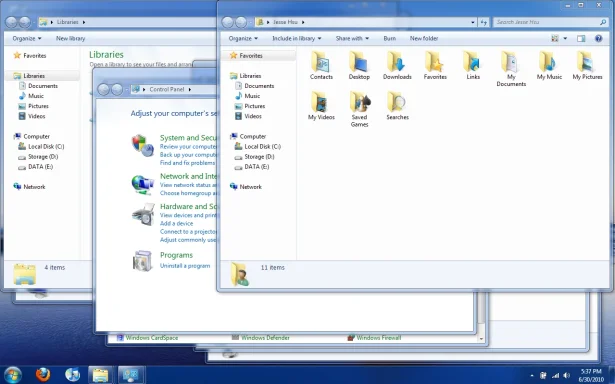Click back button in Jesse Hsu window
The height and width of the screenshot is (384, 615).
[227, 22]
